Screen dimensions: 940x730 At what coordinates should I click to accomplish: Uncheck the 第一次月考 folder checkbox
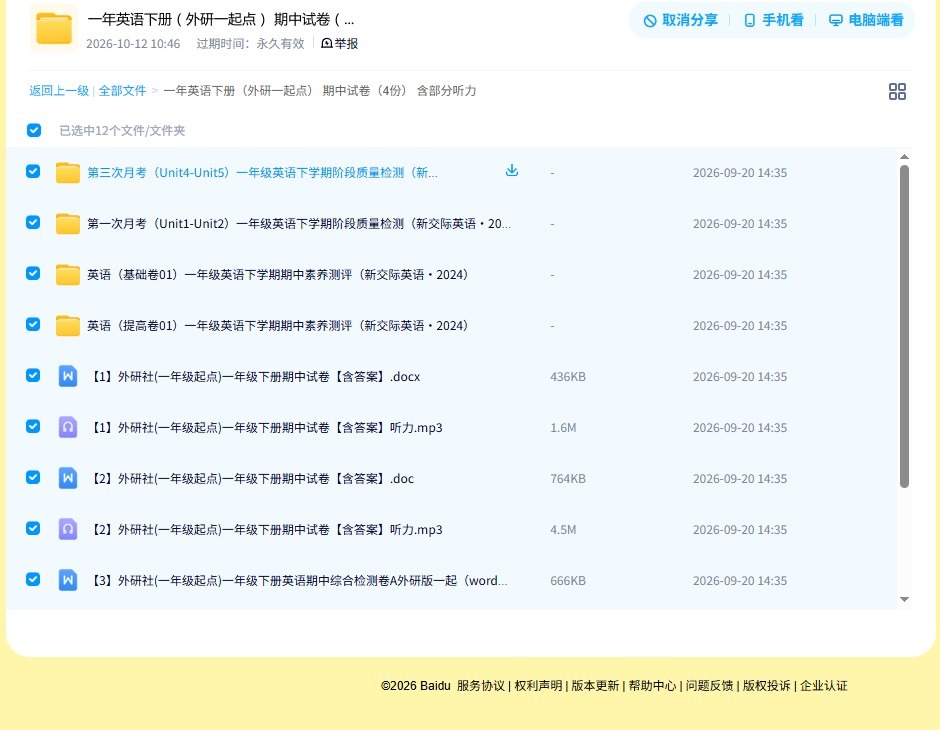[33, 222]
